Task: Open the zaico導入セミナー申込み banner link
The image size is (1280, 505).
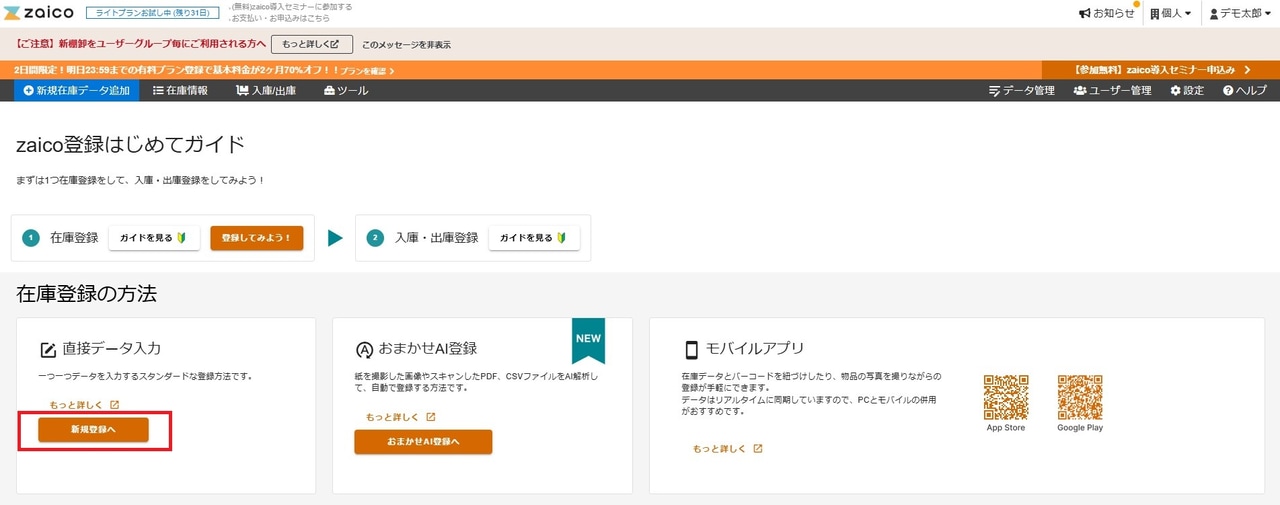Action: click(x=1163, y=70)
